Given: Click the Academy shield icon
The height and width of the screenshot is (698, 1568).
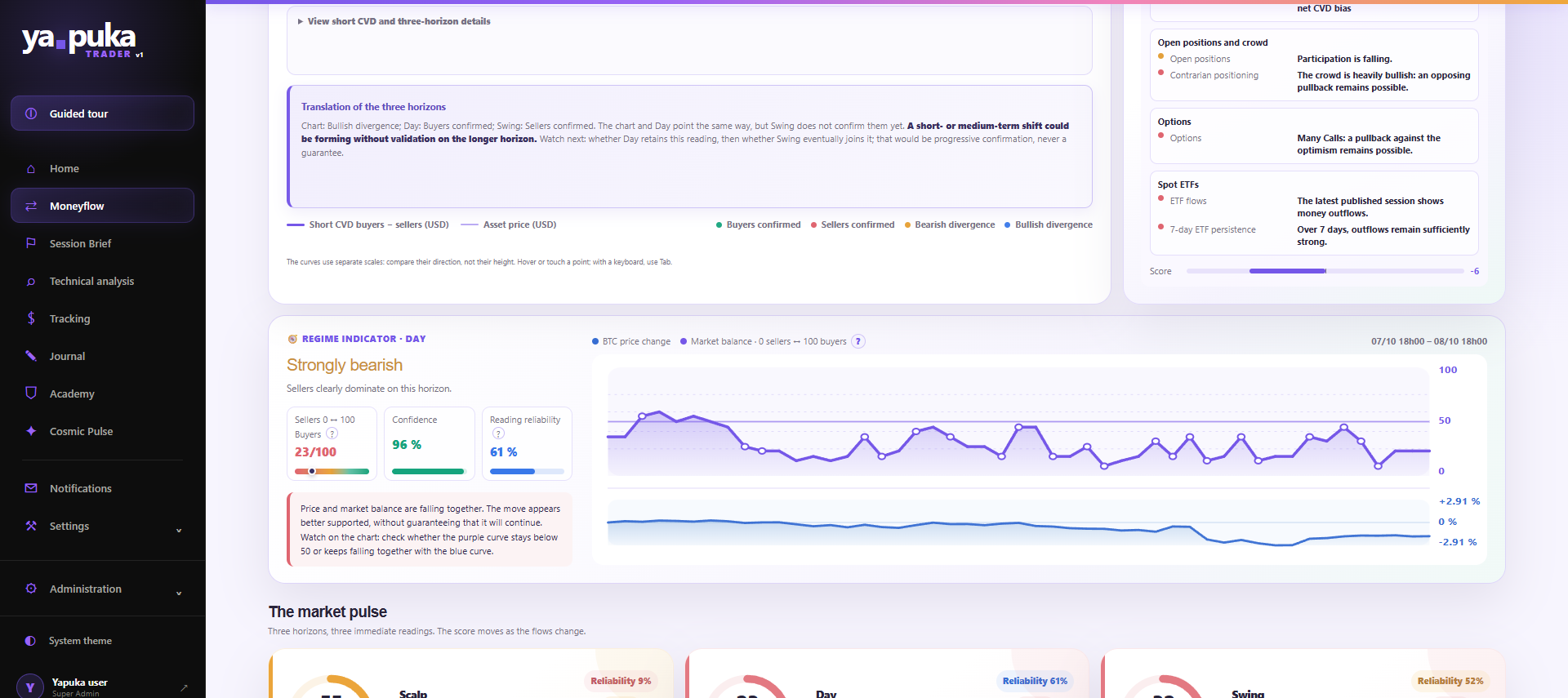Looking at the screenshot, I should click(31, 393).
